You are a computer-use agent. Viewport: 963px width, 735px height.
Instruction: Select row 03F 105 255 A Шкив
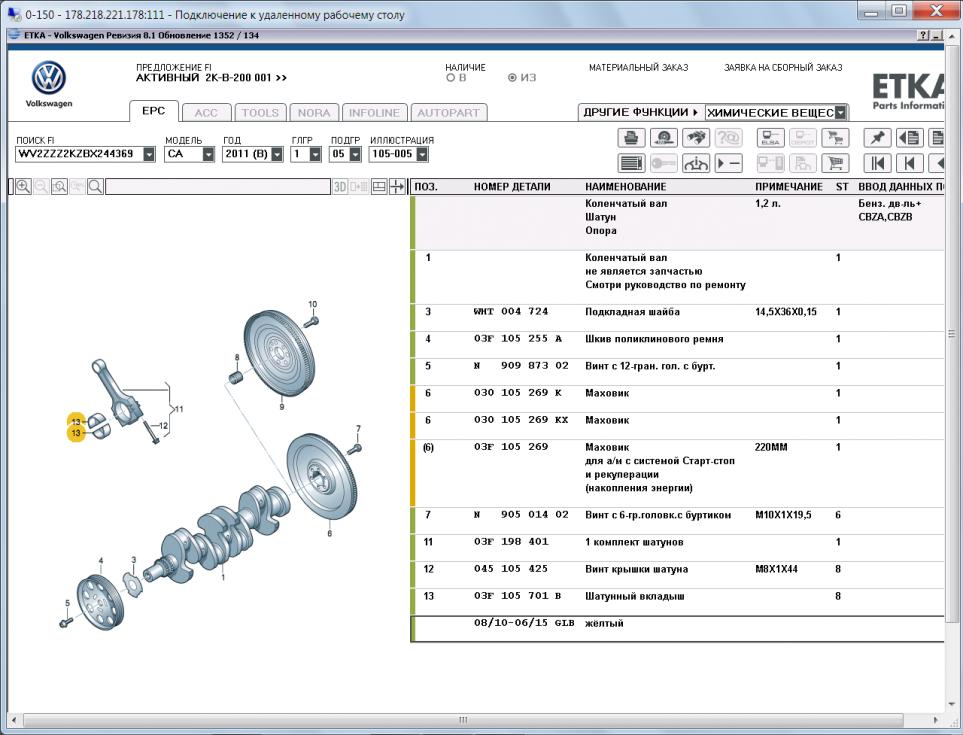click(677, 344)
